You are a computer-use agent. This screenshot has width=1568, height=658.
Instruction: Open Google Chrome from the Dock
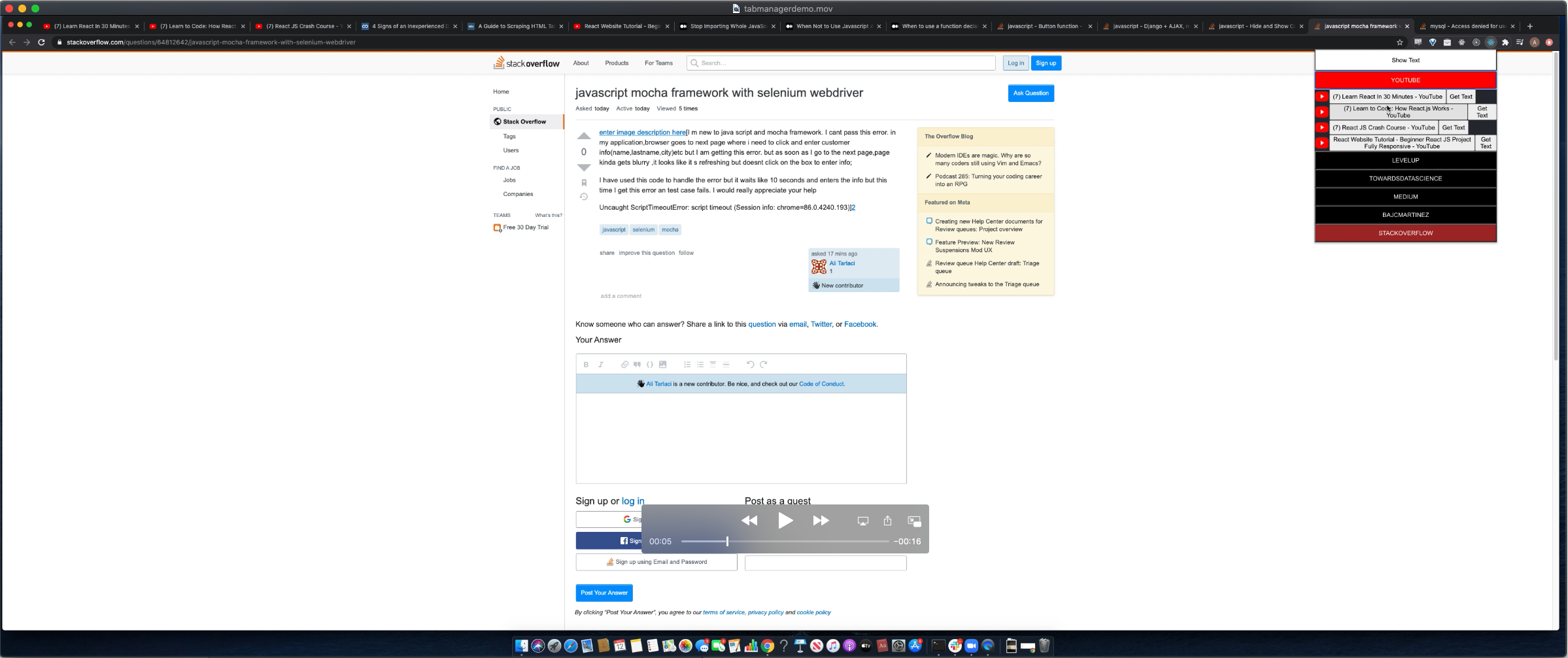point(768,646)
